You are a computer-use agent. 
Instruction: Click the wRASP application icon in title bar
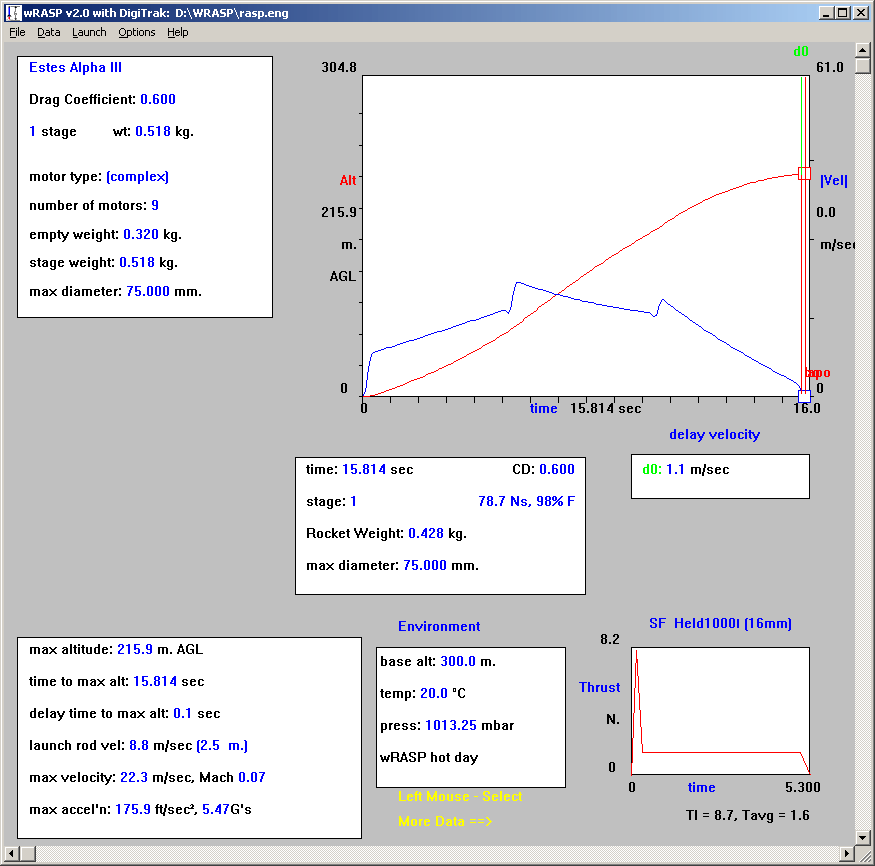13,13
